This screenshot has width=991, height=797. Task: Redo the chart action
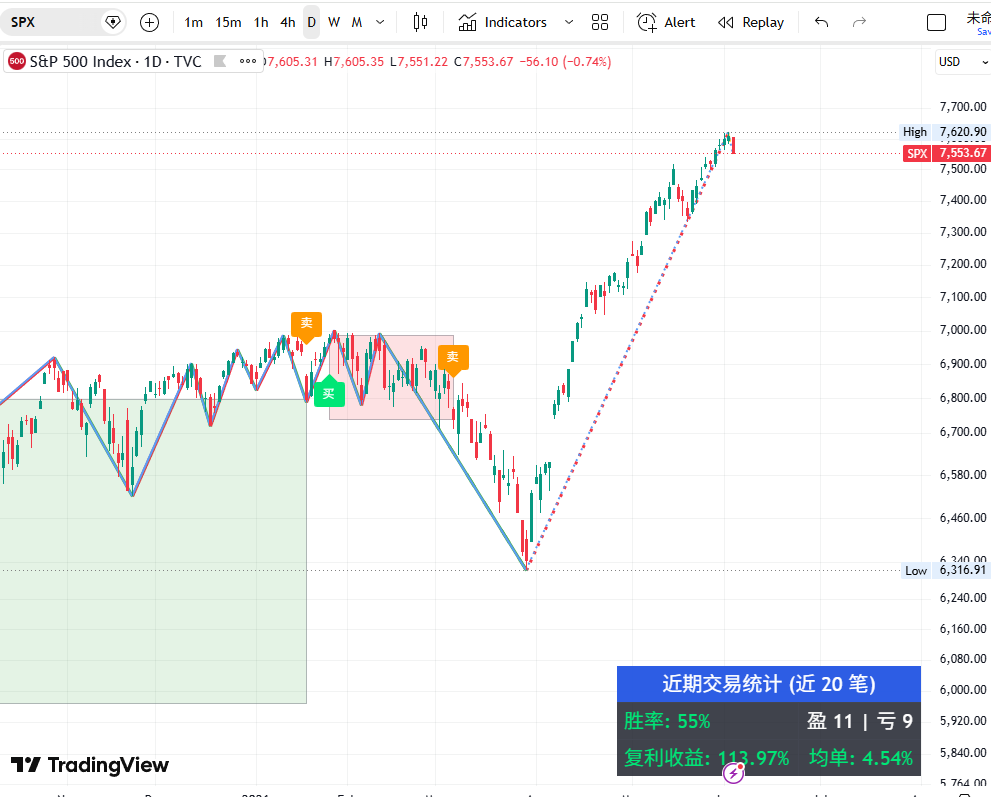click(x=859, y=22)
